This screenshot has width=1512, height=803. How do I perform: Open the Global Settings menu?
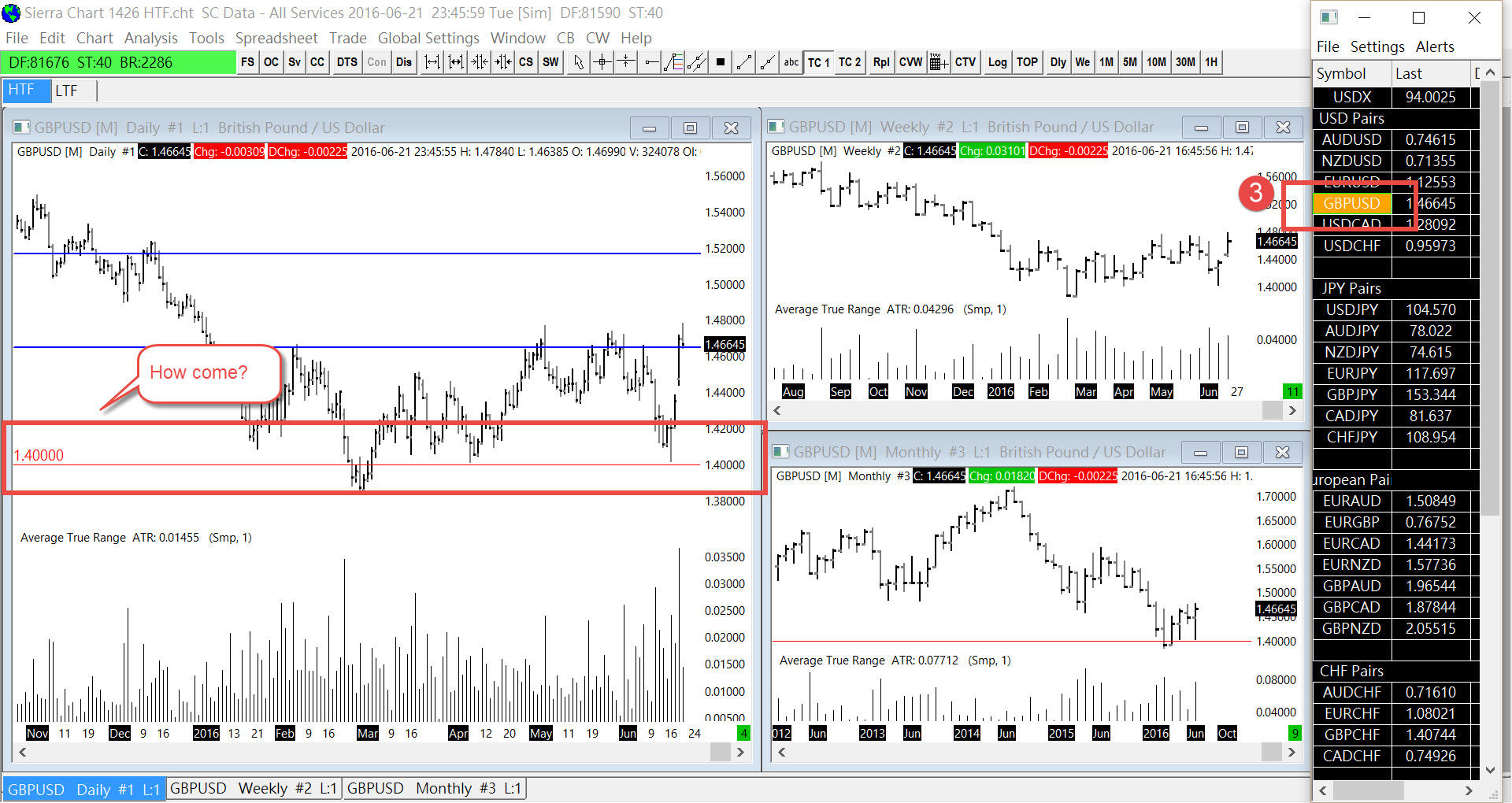click(x=428, y=38)
